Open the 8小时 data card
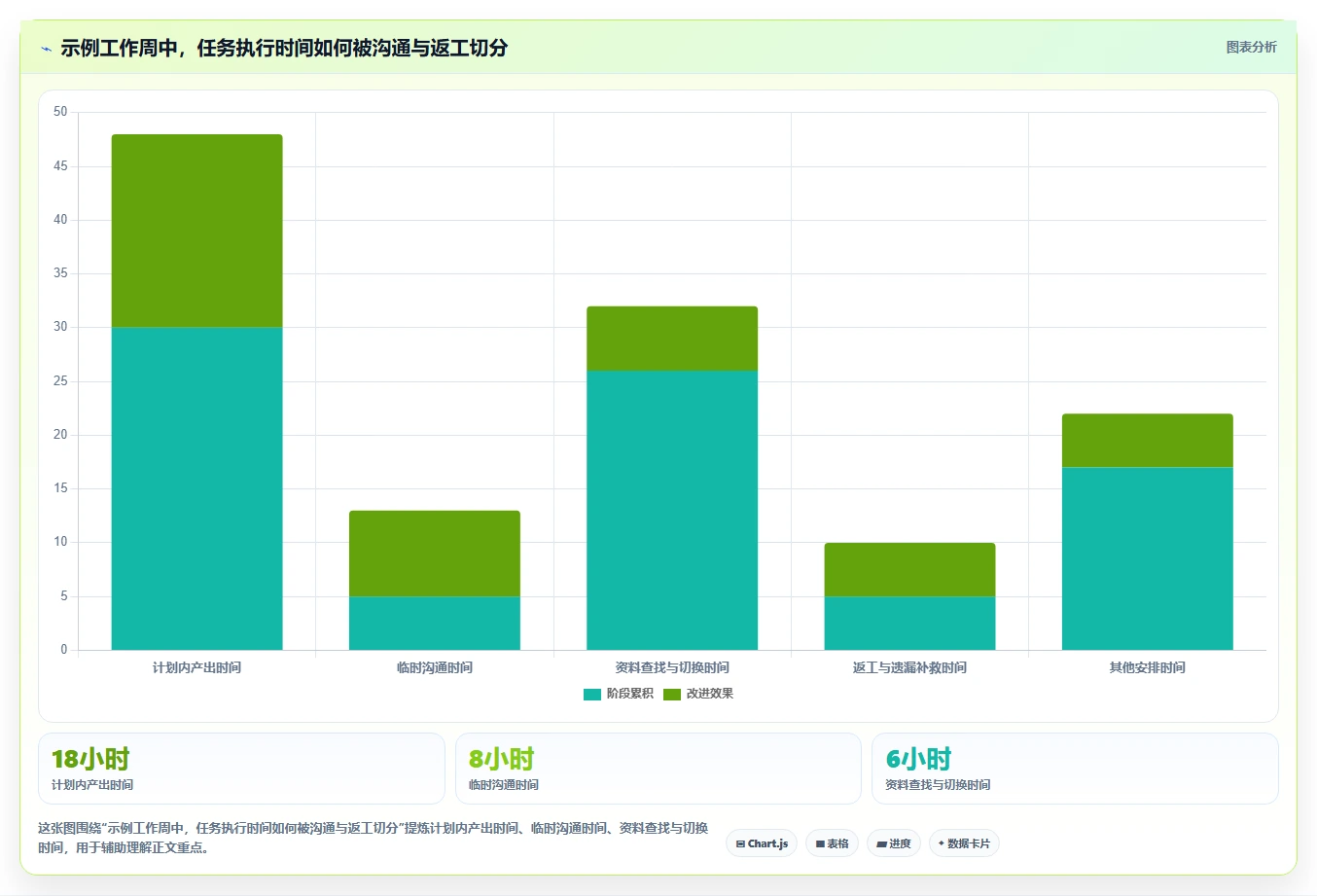Image resolution: width=1317 pixels, height=896 pixels. pos(658,769)
